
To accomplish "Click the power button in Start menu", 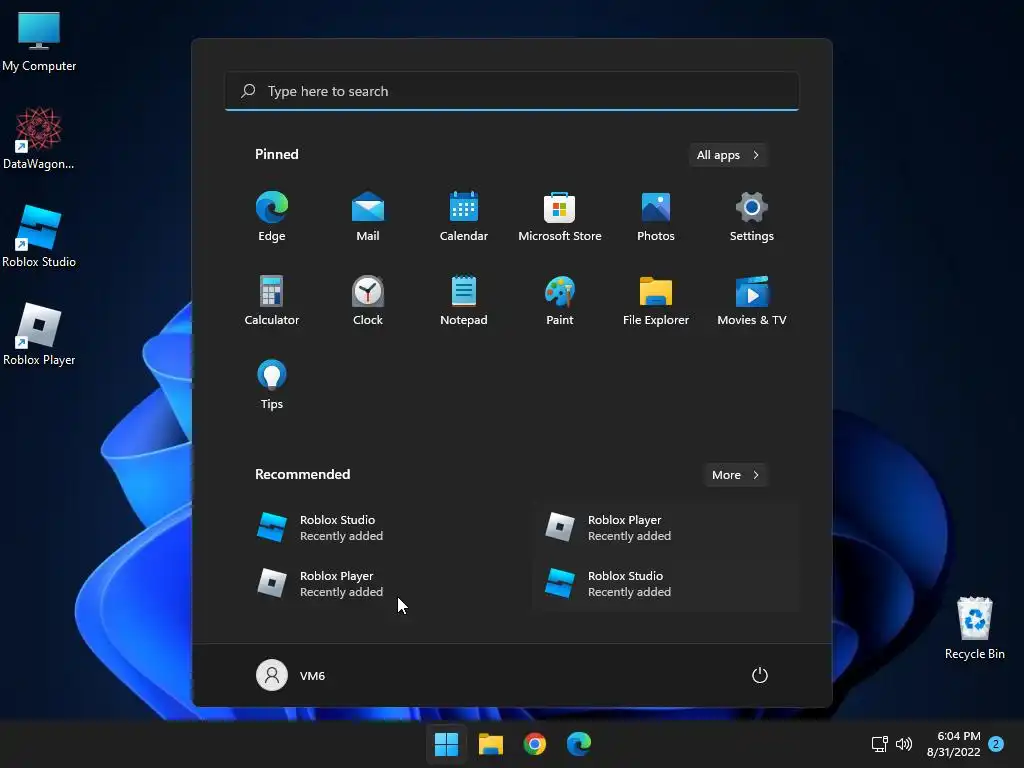I will point(760,675).
